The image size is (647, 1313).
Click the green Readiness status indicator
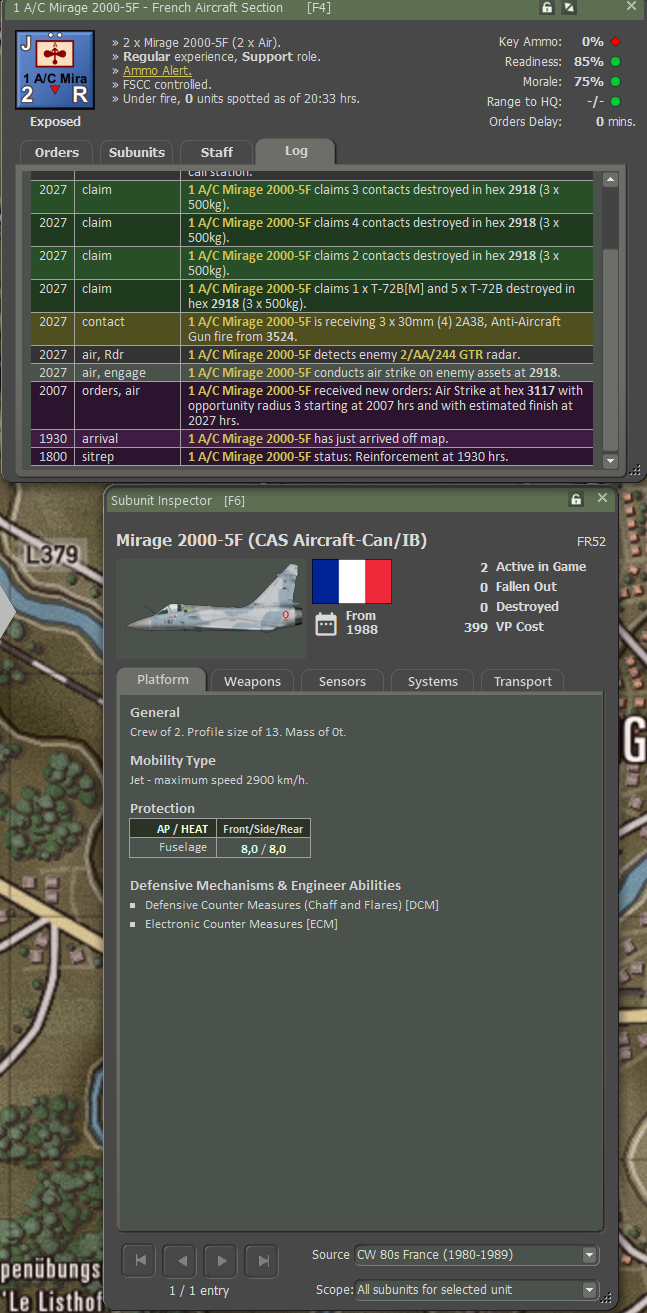pos(616,62)
